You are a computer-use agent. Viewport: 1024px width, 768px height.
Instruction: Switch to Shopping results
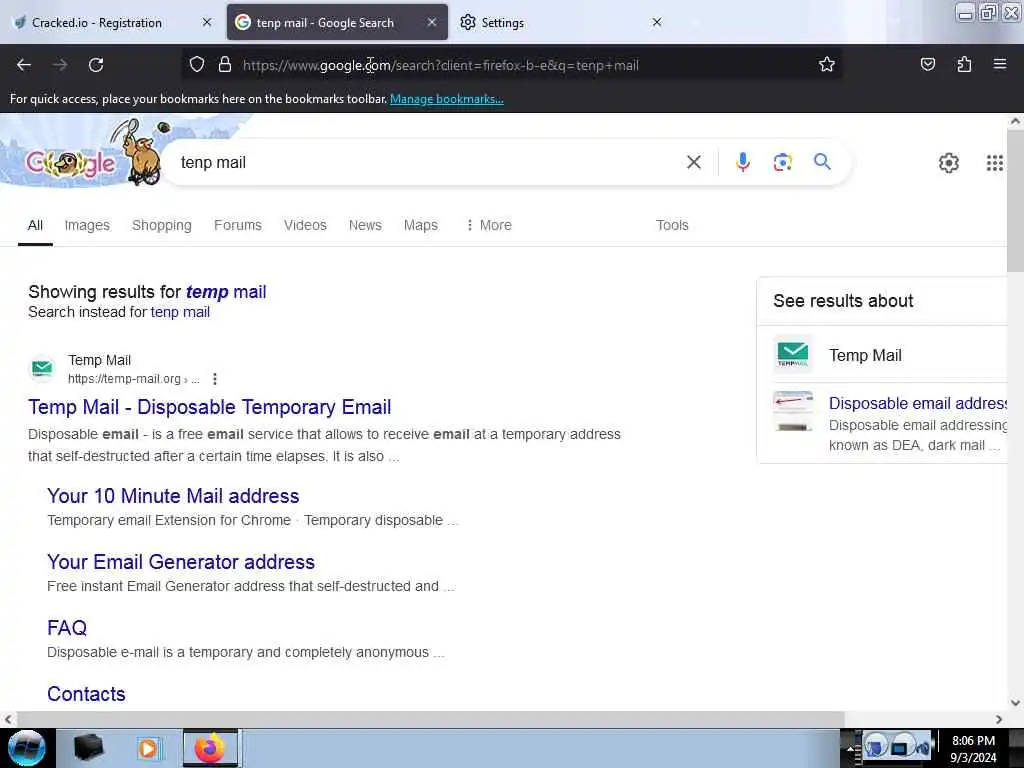pos(161,225)
